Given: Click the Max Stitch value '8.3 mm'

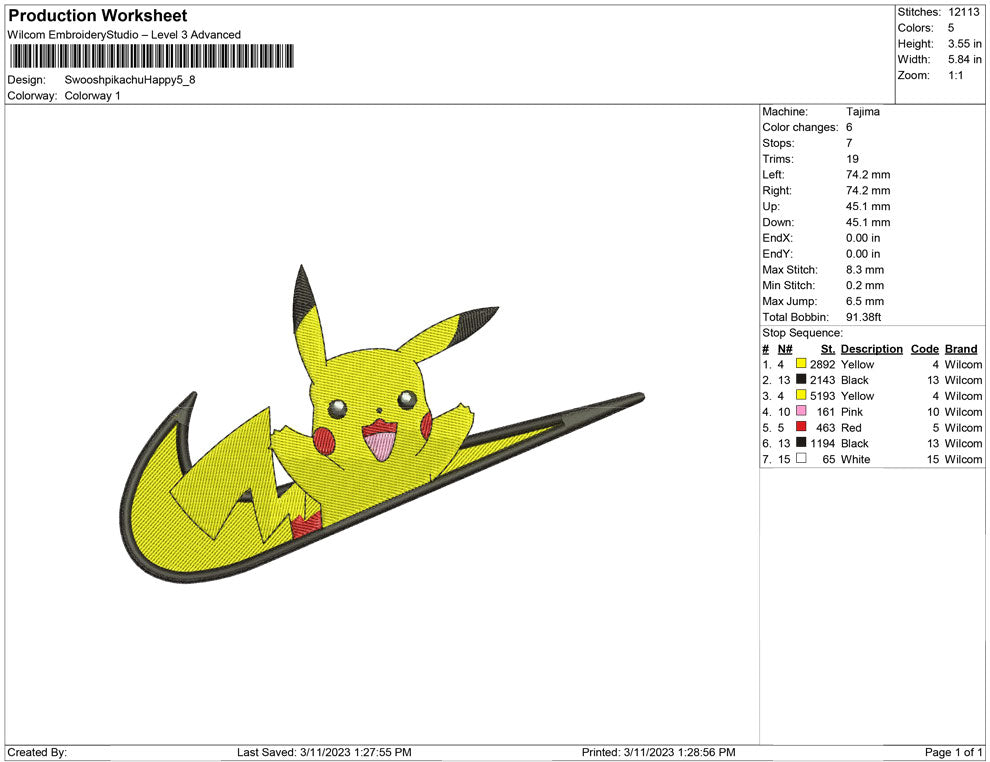Looking at the screenshot, I should pyautogui.click(x=865, y=270).
